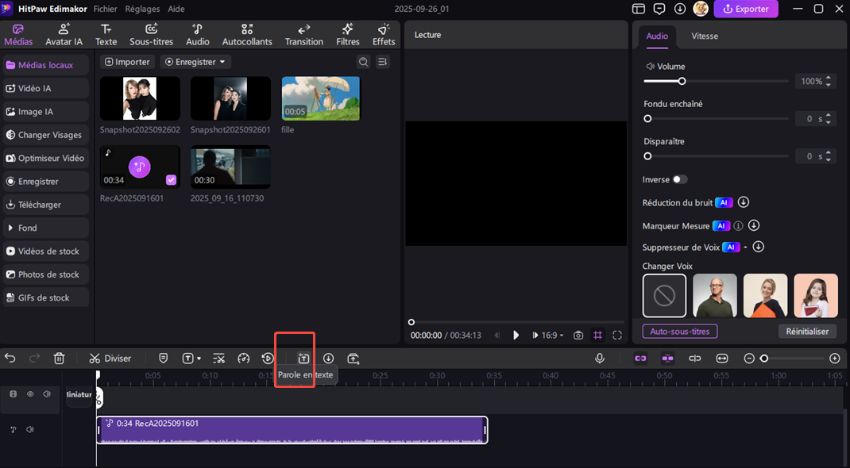
Task: Open the layout icon in title bar
Action: pyautogui.click(x=639, y=9)
